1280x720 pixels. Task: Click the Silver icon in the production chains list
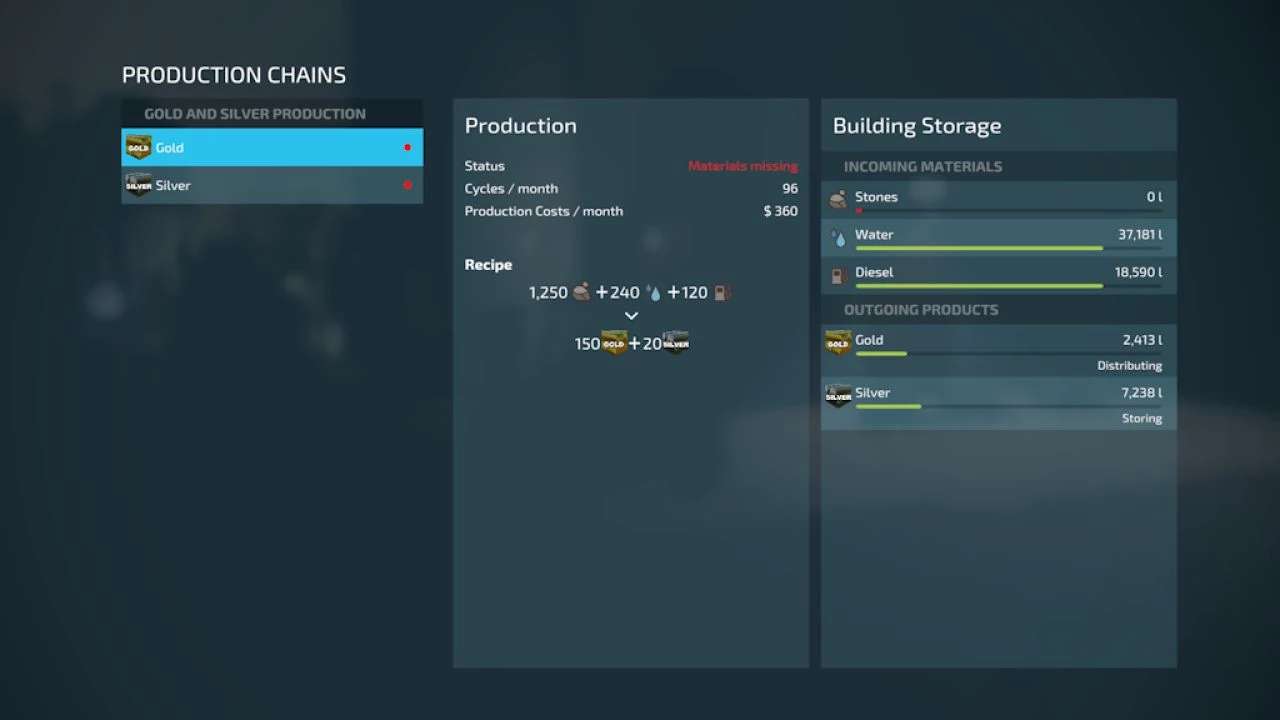[x=138, y=185]
